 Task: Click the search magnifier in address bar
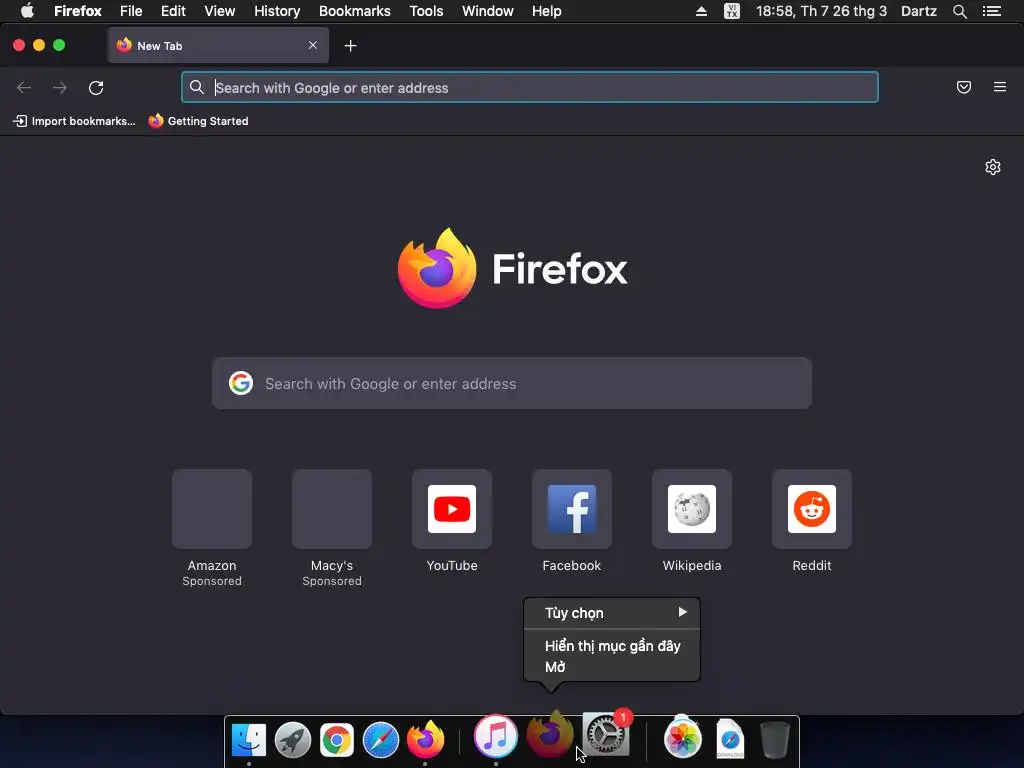pyautogui.click(x=197, y=87)
